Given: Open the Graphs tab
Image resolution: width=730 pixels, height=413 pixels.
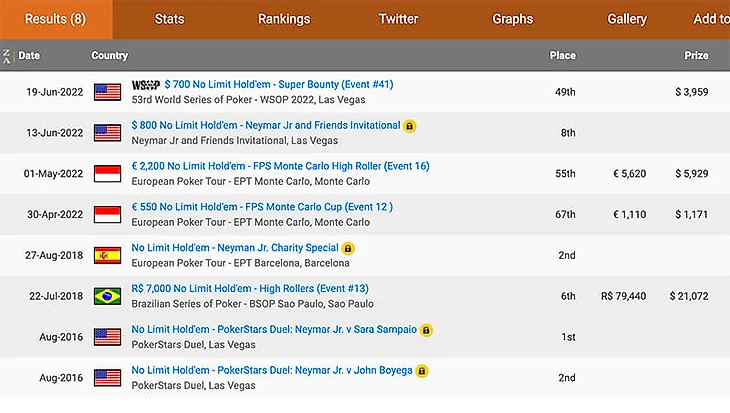Looking at the screenshot, I should point(513,19).
